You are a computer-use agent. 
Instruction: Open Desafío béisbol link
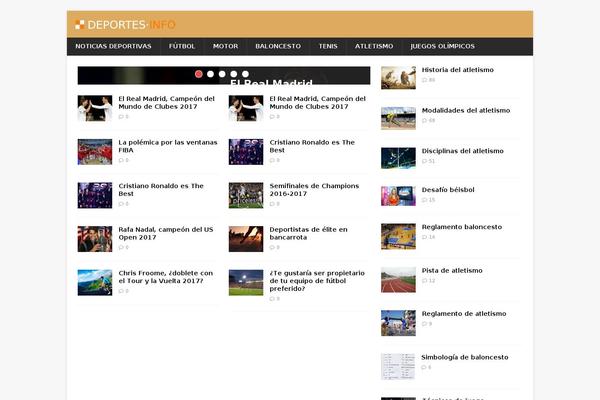tap(448, 190)
